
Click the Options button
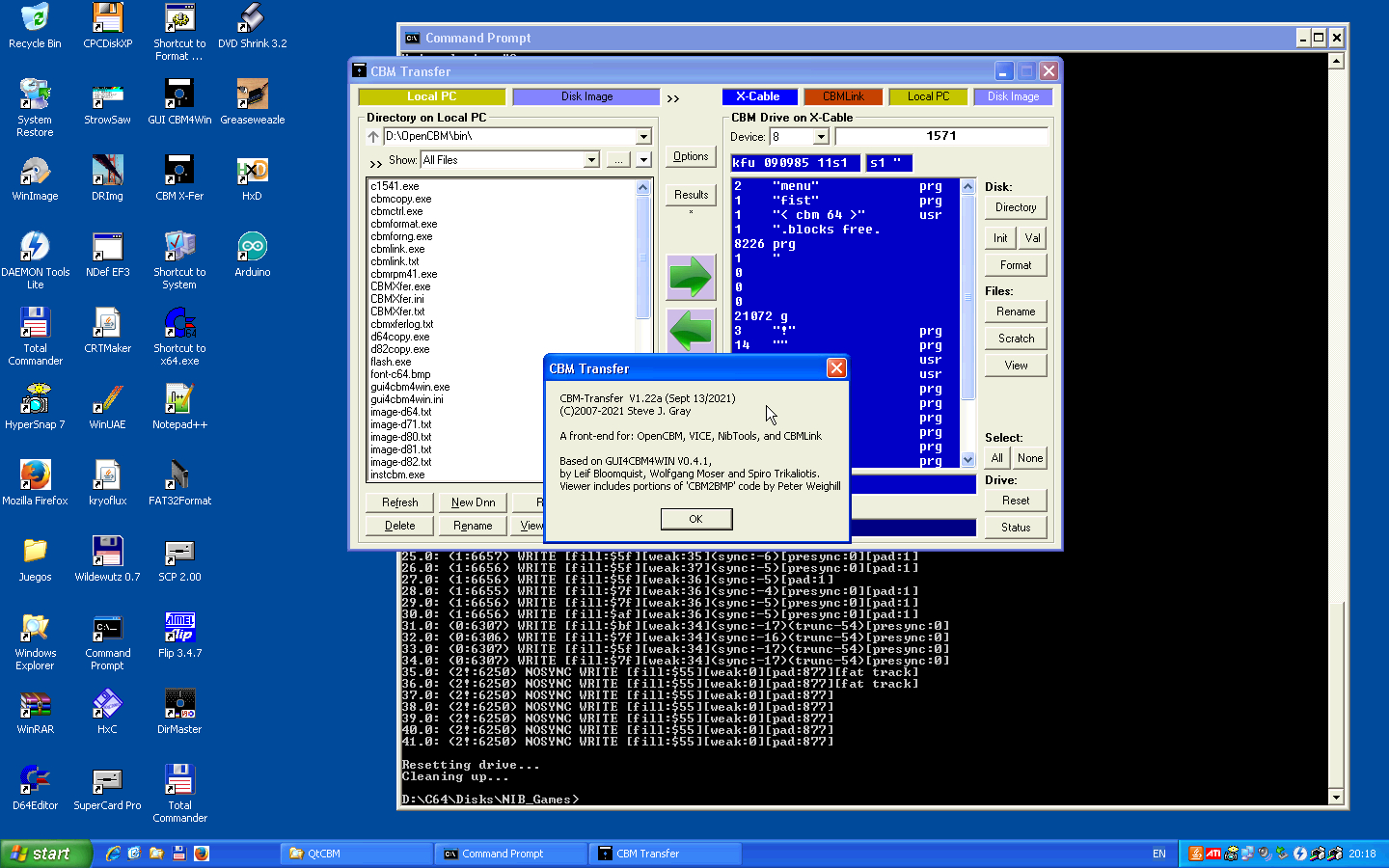pyautogui.click(x=691, y=156)
